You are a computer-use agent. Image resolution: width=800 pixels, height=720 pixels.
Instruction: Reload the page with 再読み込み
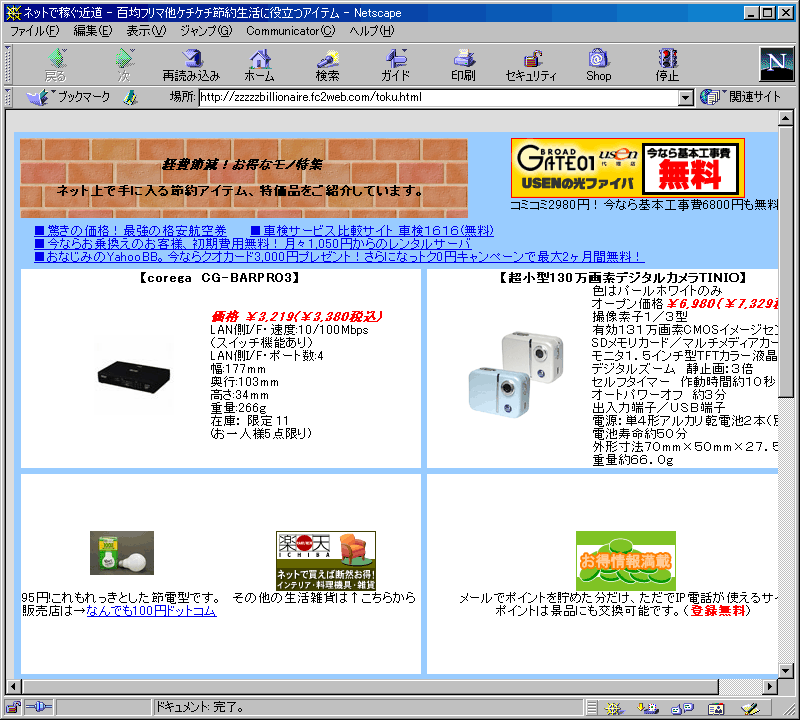191,65
